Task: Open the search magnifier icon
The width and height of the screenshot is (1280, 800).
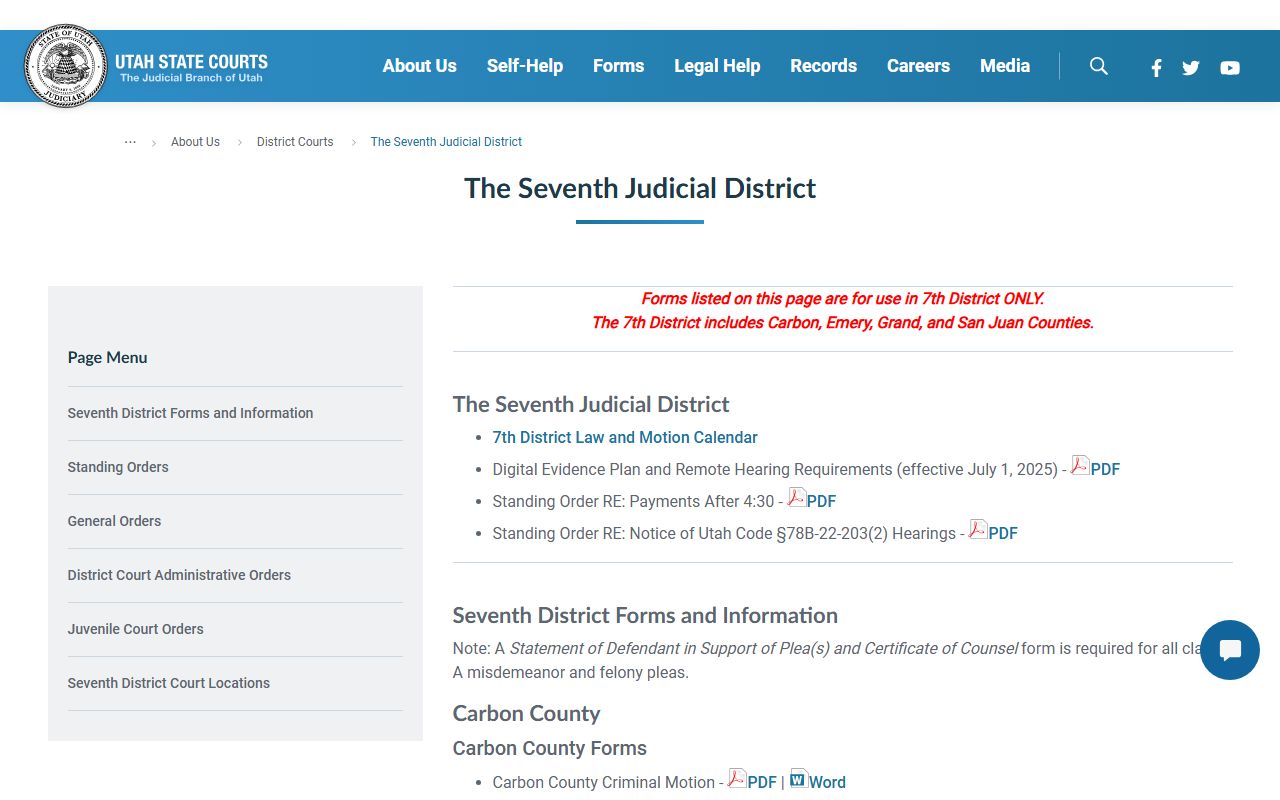Action: pyautogui.click(x=1099, y=66)
